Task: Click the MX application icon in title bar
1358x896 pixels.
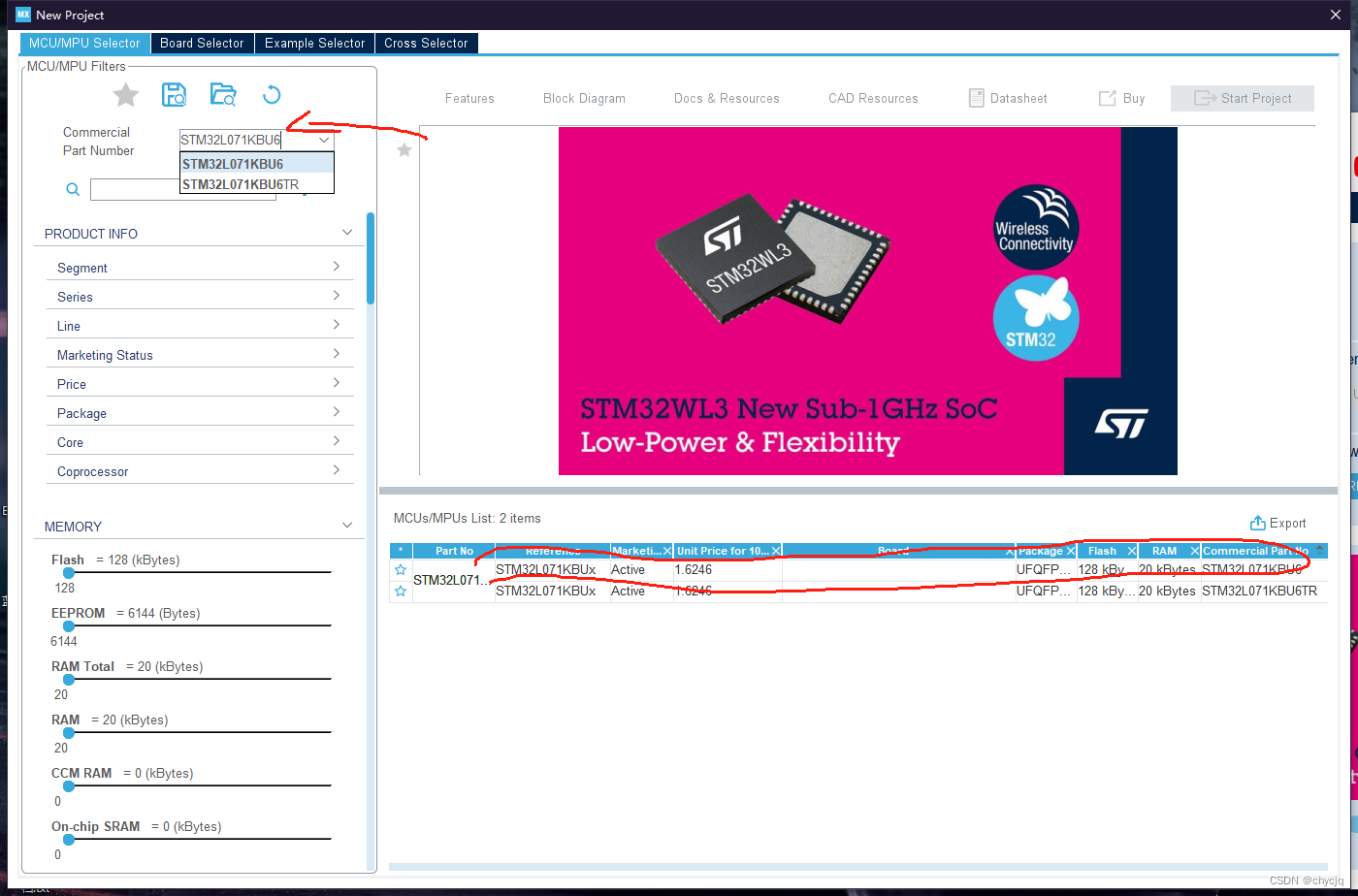Action: pyautogui.click(x=23, y=15)
